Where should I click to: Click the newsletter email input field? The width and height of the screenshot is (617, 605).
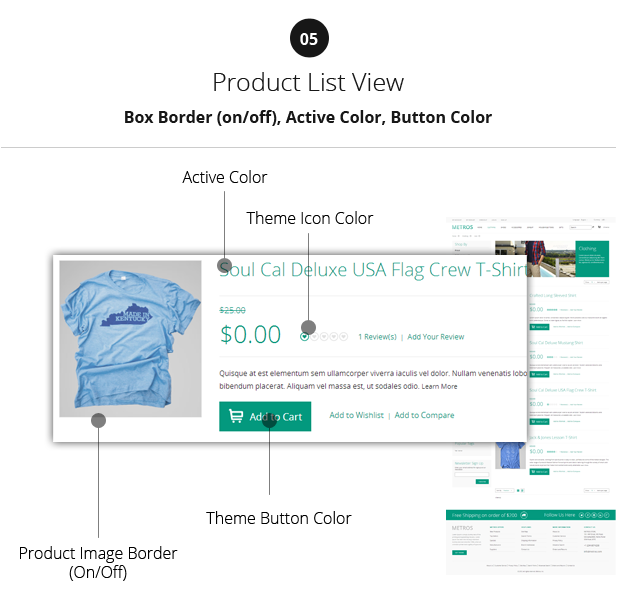tap(472, 475)
